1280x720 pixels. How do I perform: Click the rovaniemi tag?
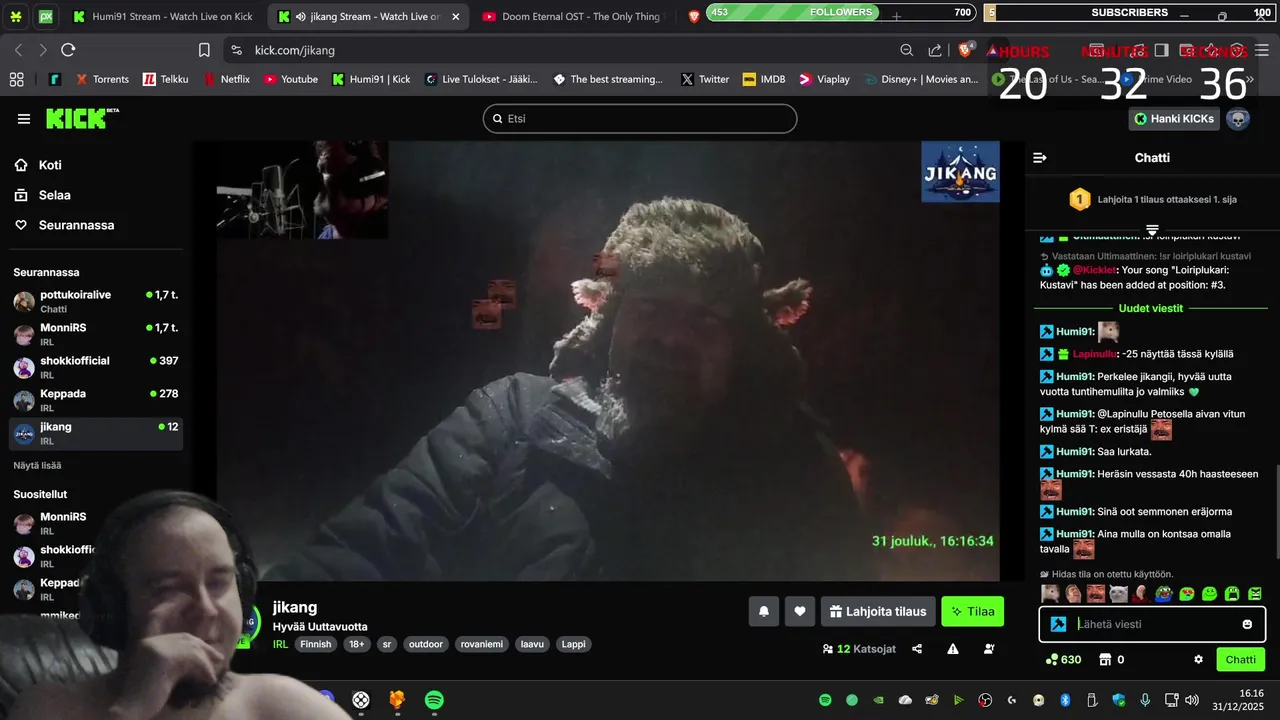click(x=482, y=644)
